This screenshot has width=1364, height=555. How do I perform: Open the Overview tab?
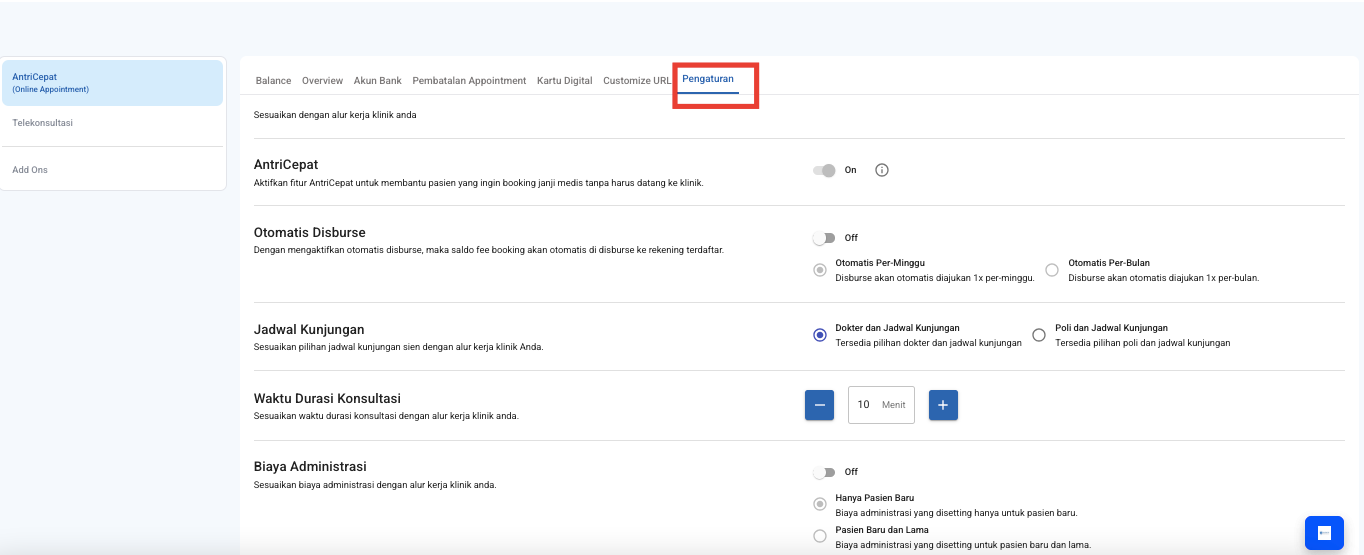[322, 81]
